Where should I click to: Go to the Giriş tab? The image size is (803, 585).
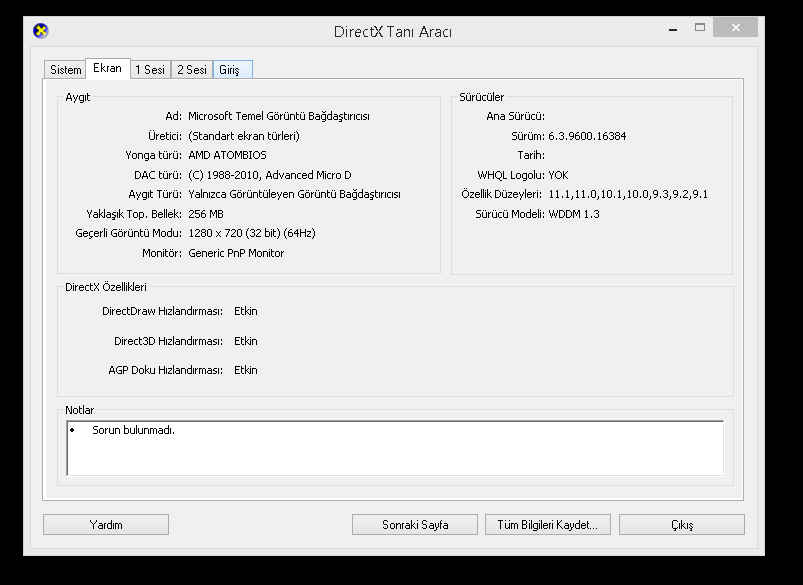point(233,70)
